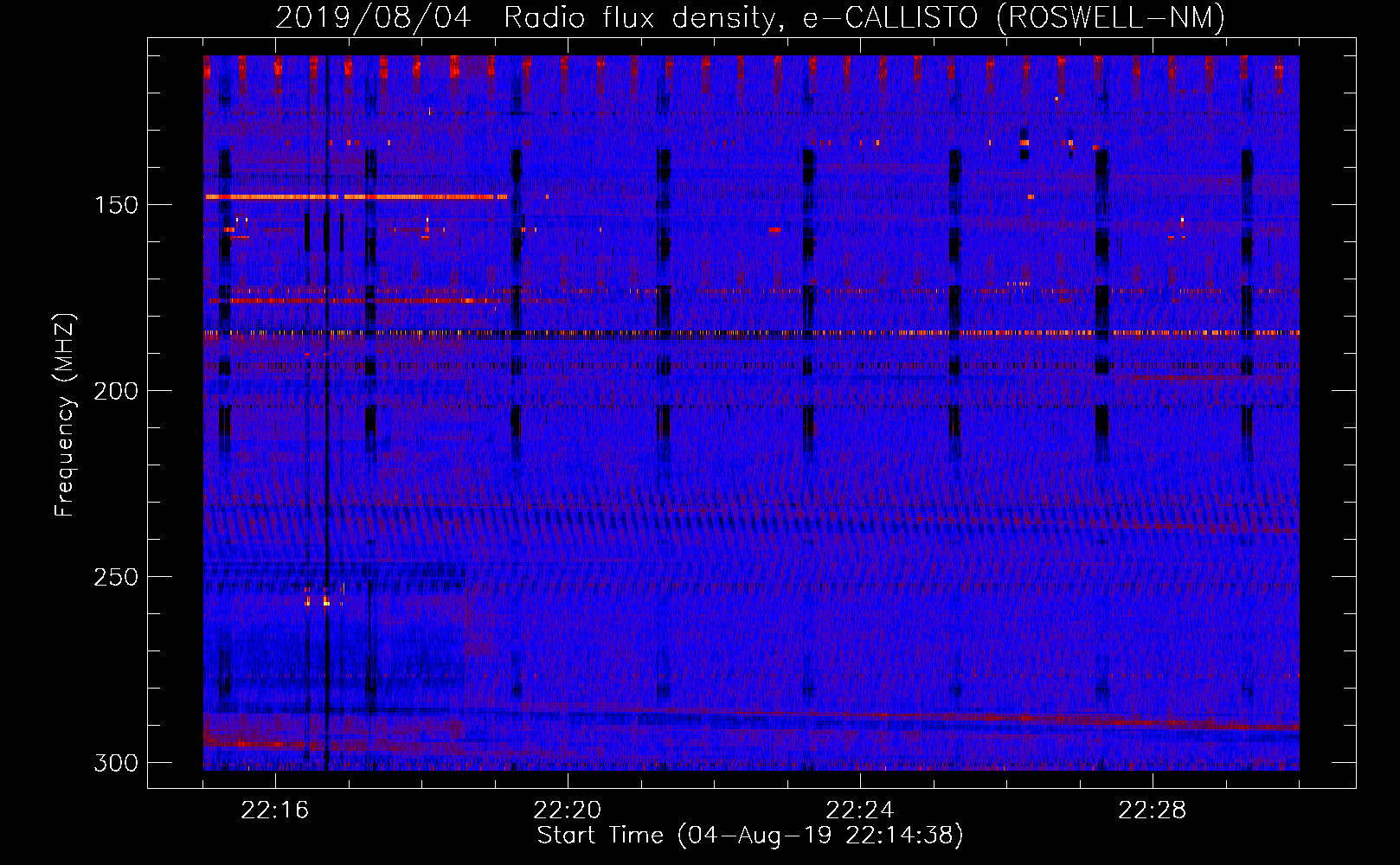
Task: Click the "Frequency (MHZ)" y-axis label
Action: coord(65,415)
